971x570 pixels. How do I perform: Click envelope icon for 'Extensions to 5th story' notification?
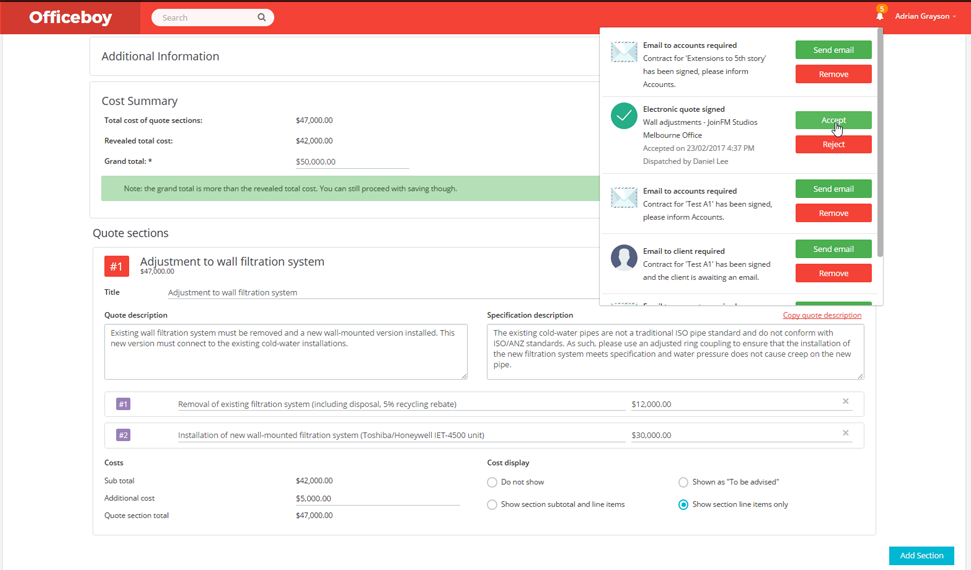pyautogui.click(x=624, y=52)
